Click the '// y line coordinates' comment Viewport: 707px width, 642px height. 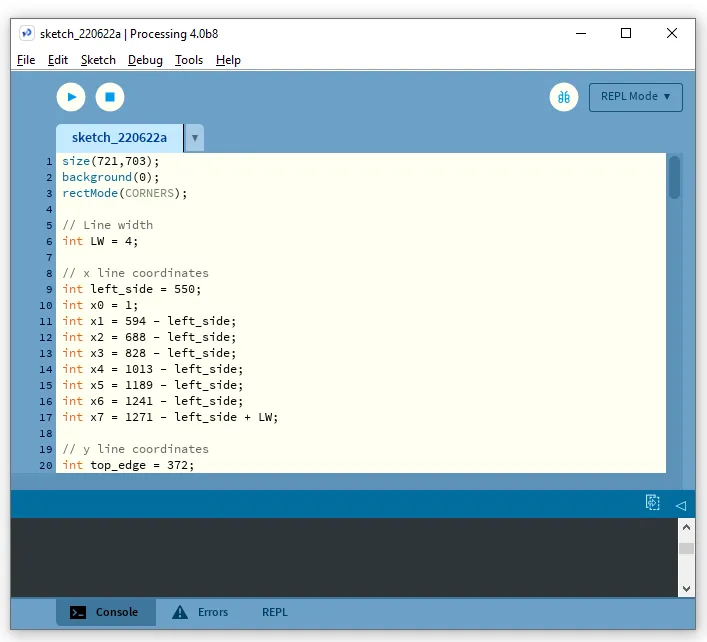click(x=136, y=449)
